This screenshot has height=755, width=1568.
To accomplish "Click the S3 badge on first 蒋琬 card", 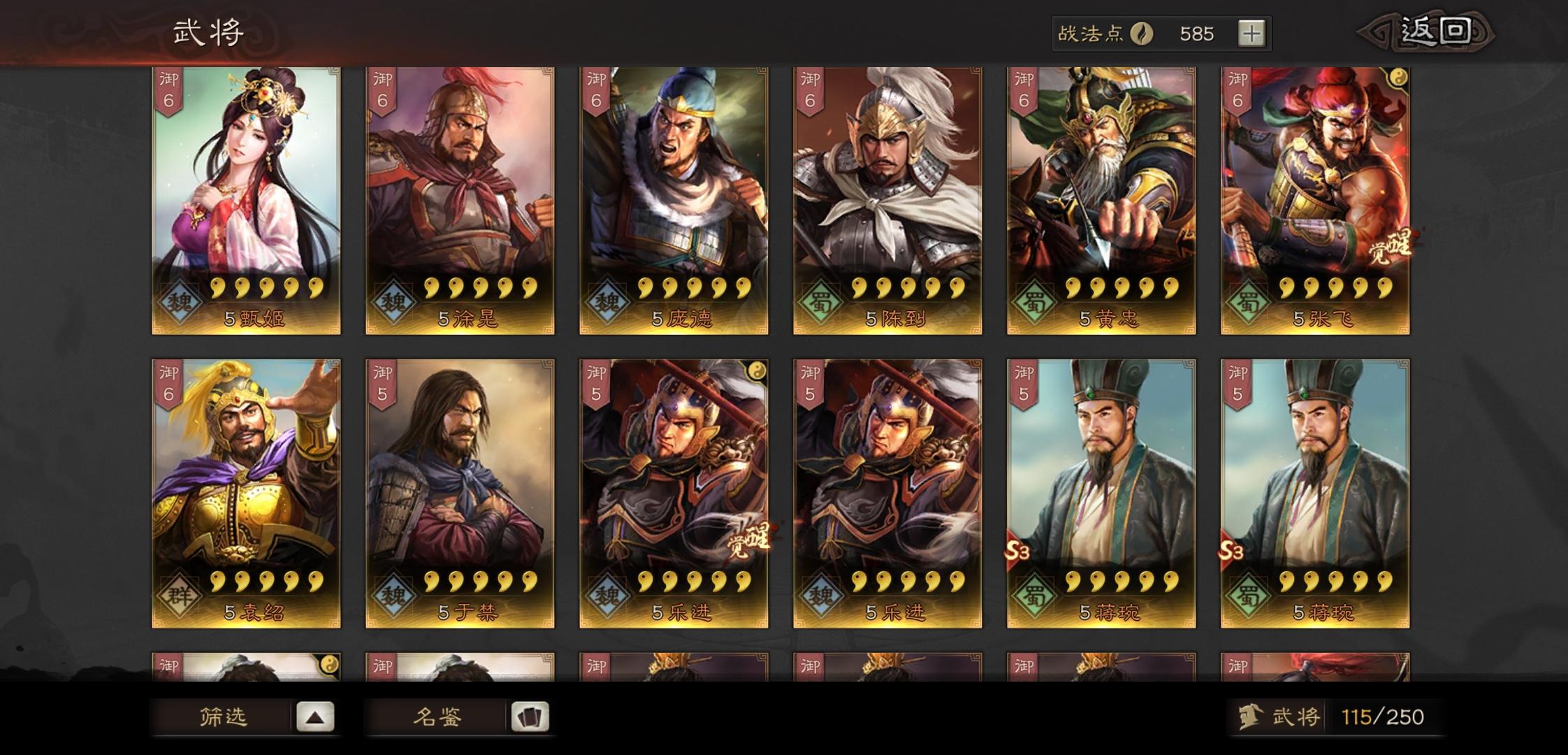I will coord(1017,552).
